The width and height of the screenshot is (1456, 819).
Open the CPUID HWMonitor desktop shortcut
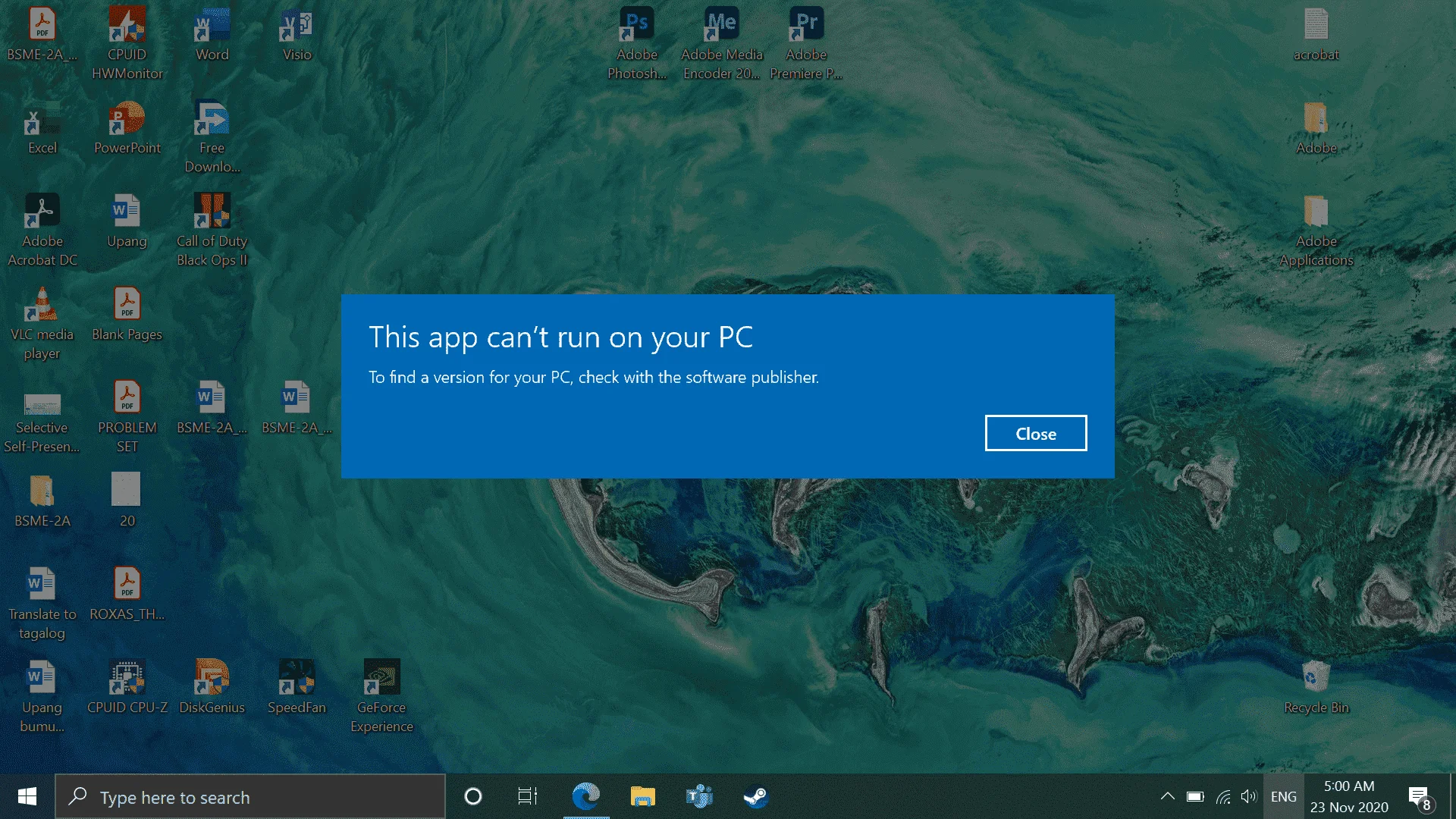click(127, 42)
